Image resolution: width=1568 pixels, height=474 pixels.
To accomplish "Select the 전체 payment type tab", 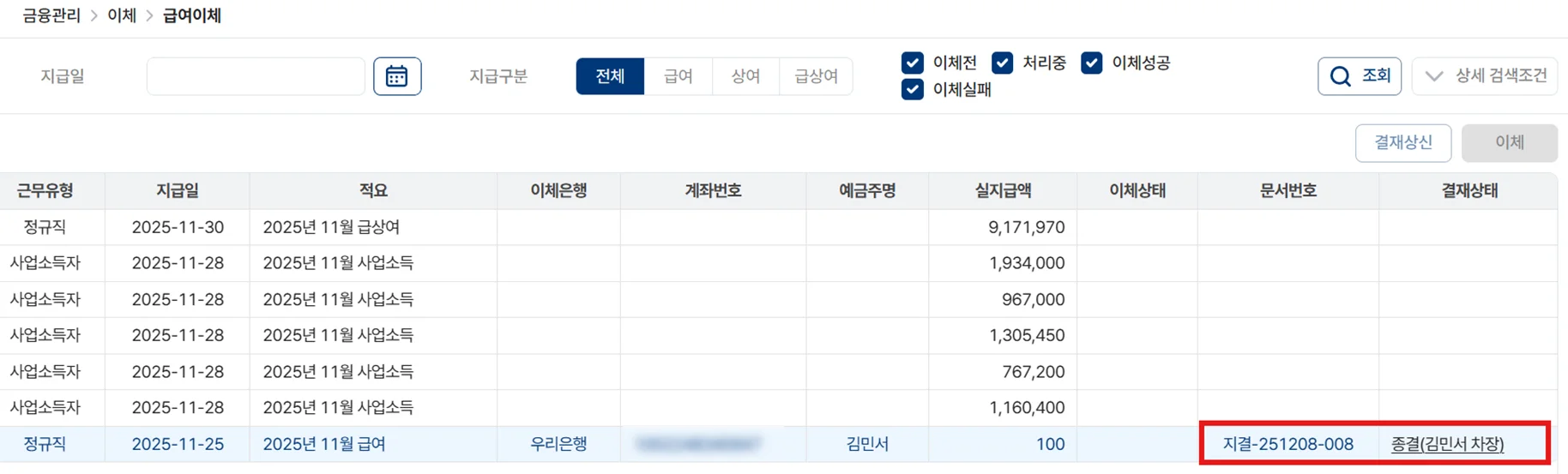I will point(610,76).
